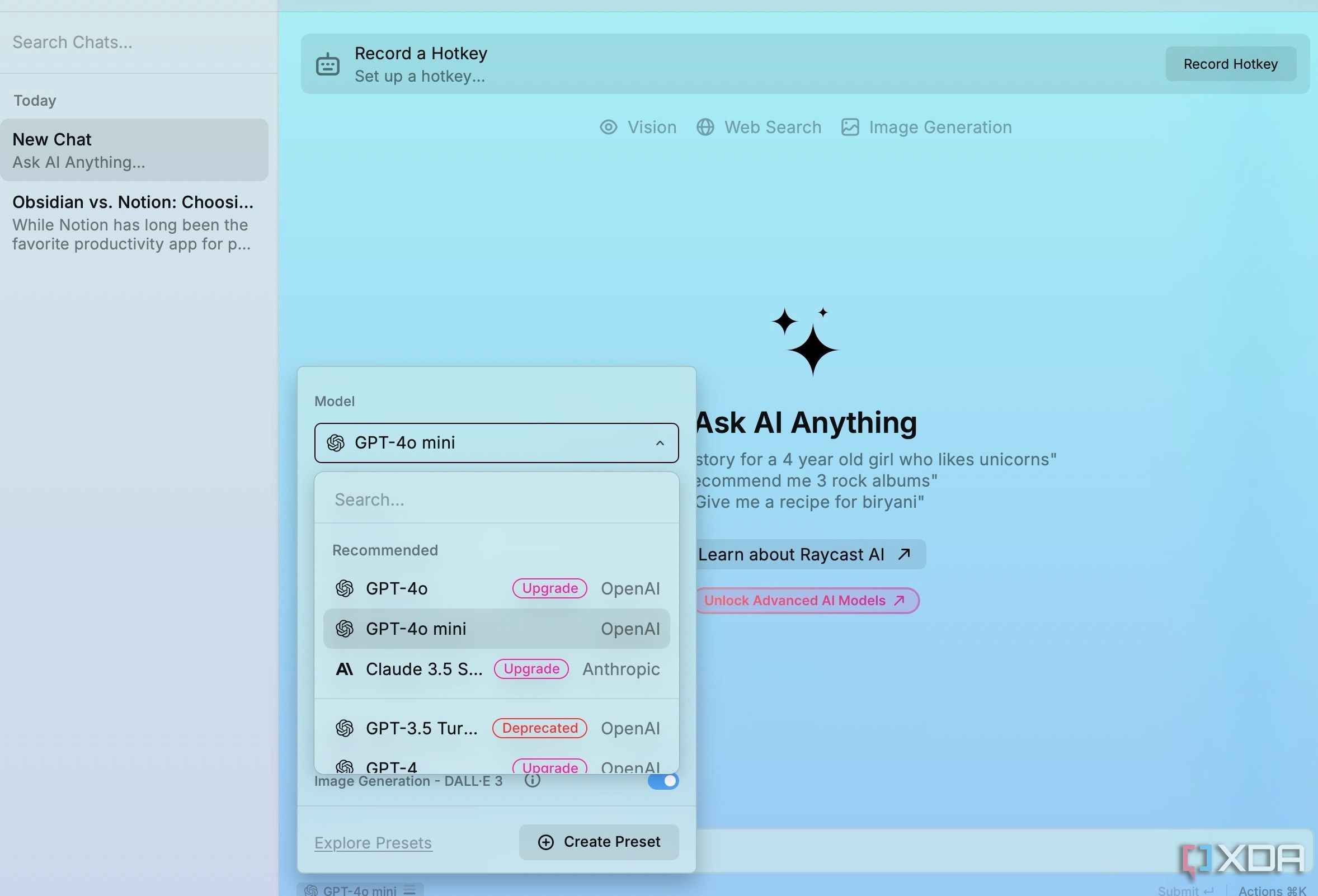Click the Anthropic logo beside Claude 3.5
Viewport: 1318px width, 896px height.
pos(344,669)
